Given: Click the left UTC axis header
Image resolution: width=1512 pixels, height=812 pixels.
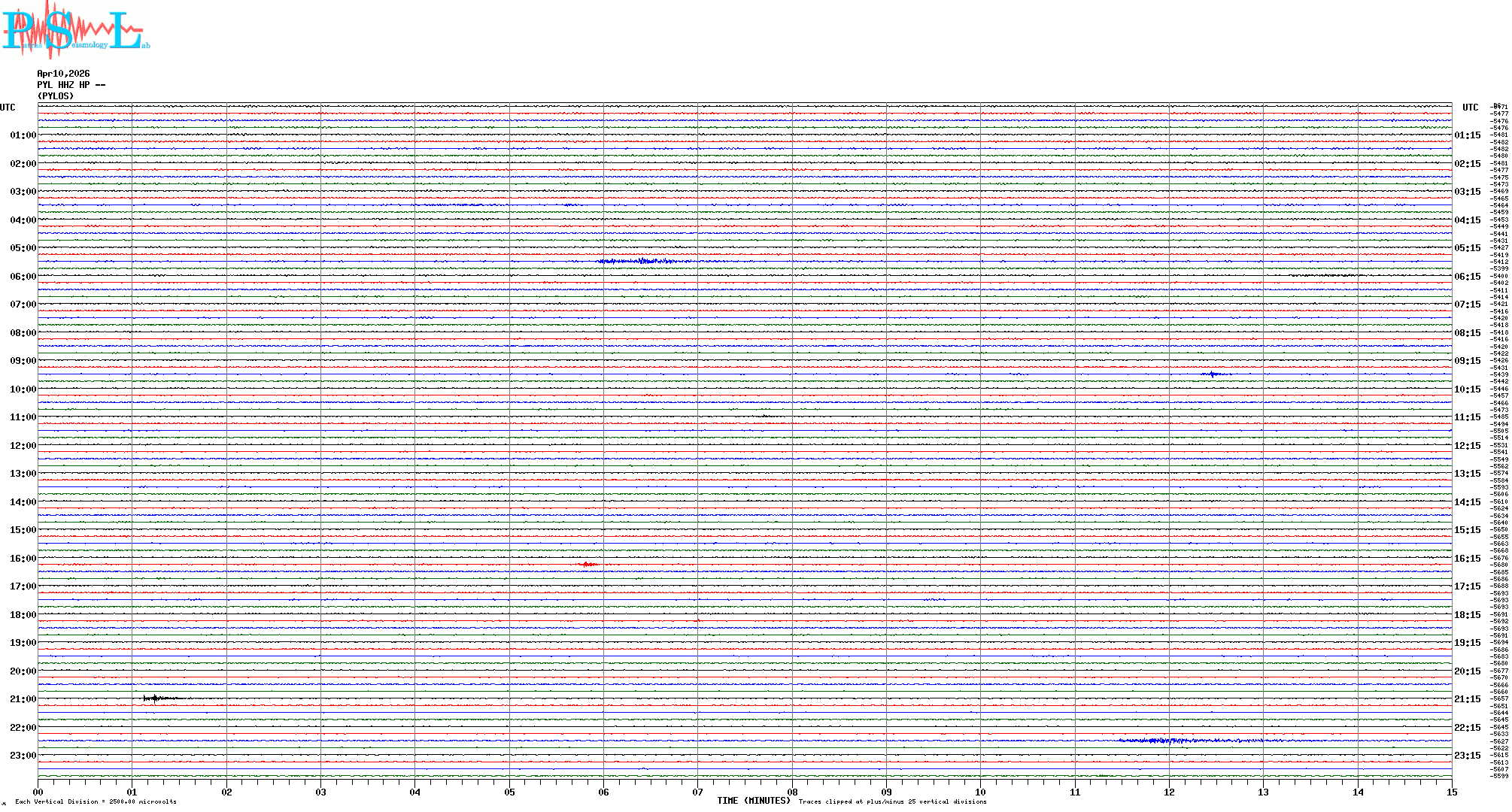Looking at the screenshot, I should [8, 108].
